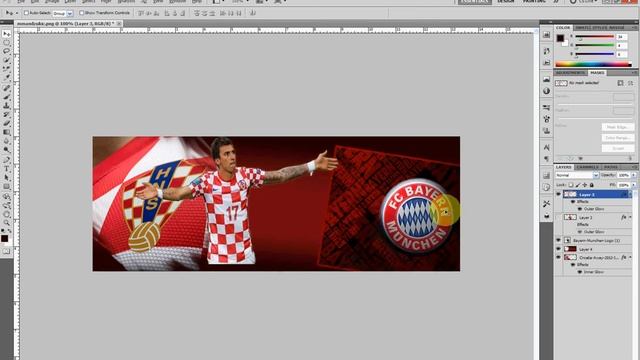Select the Hand tool
This screenshot has height=360, width=640.
point(6,214)
